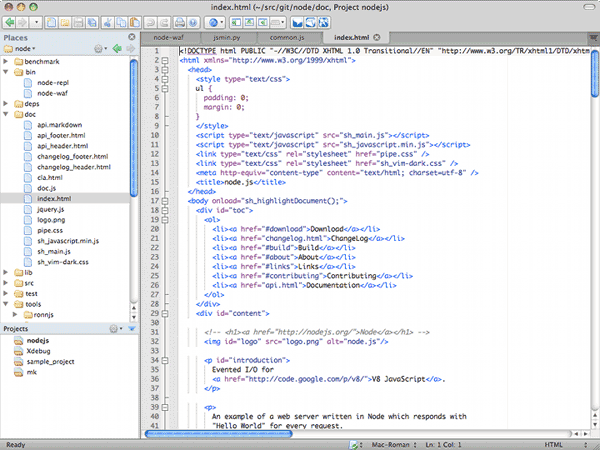This screenshot has width=600, height=450.
Task: Switch to the jsmin.py tab
Action: 227,38
